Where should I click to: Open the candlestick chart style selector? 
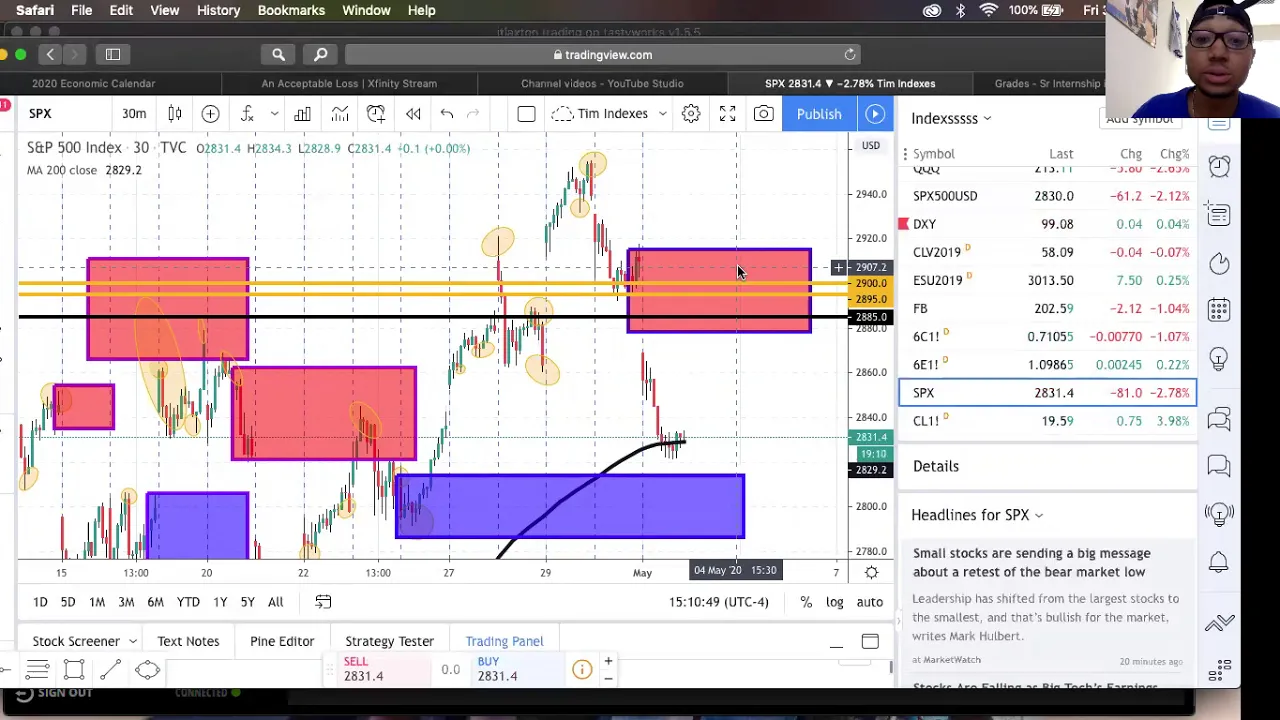[175, 114]
